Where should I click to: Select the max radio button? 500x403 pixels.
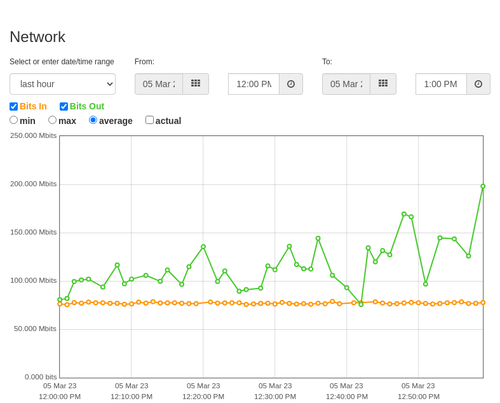(x=52, y=120)
